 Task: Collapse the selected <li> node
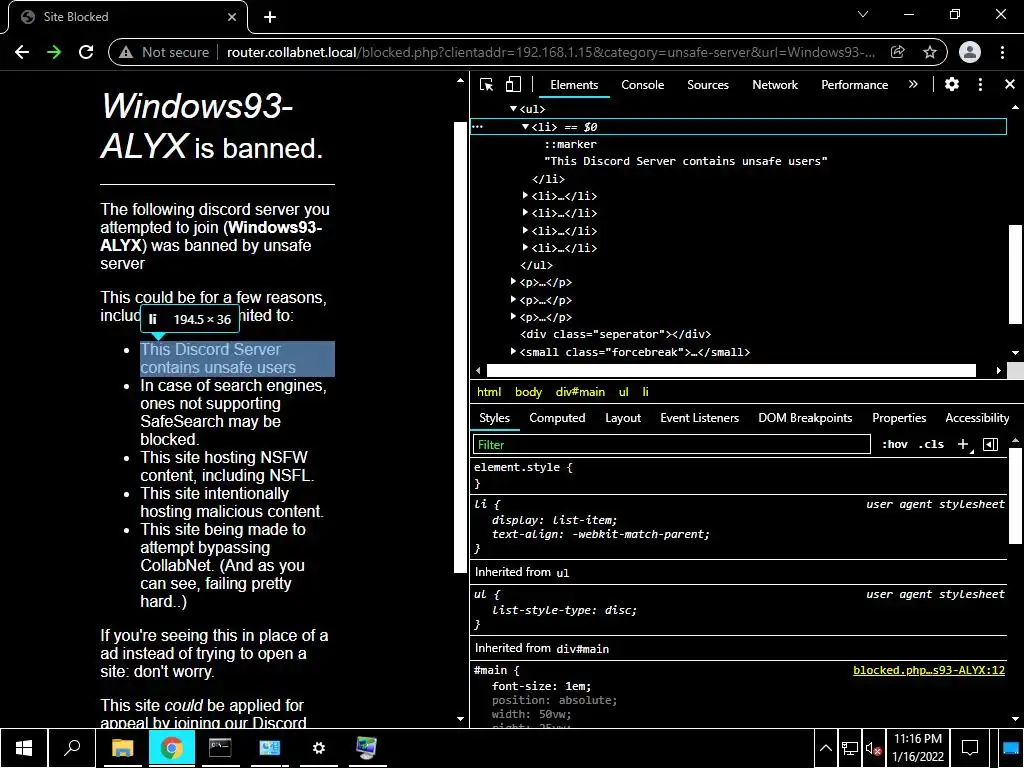[x=525, y=127]
